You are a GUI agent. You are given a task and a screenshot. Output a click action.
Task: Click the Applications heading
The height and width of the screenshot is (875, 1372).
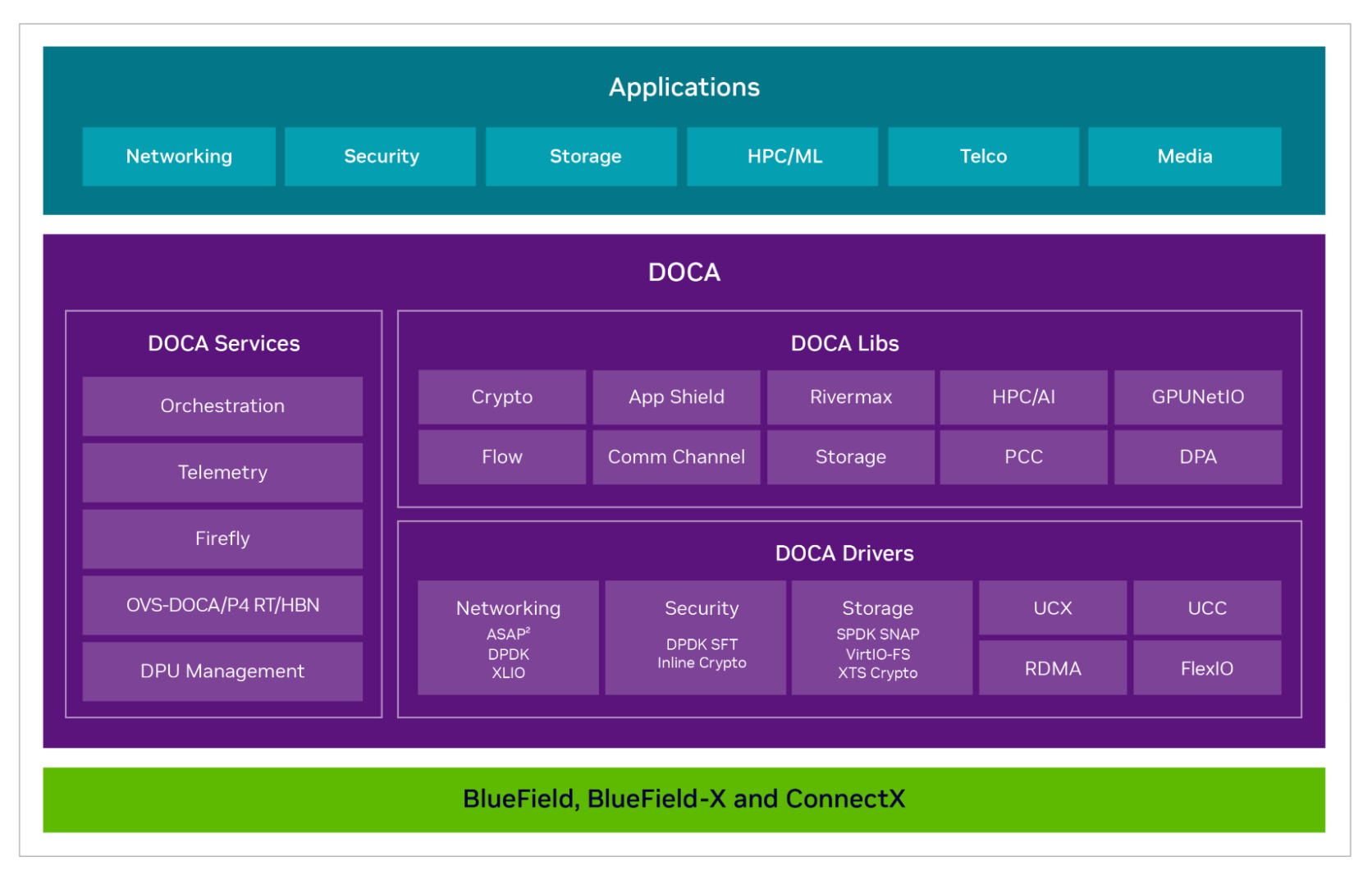(684, 87)
